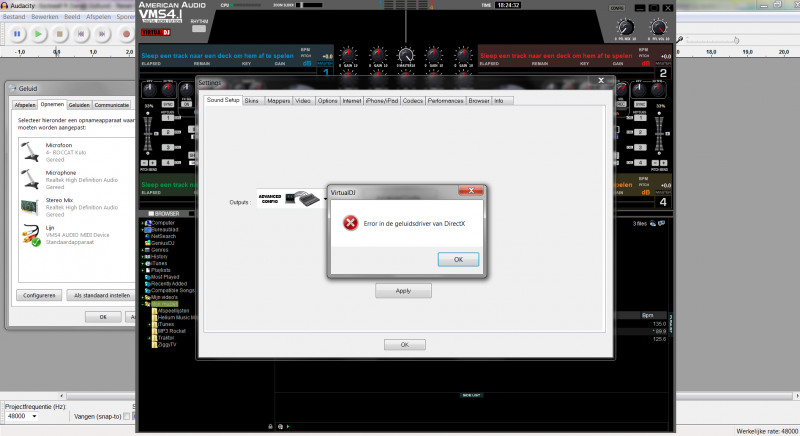800x436 pixels.
Task: Click Configureren in Geluid dialog
Action: [x=39, y=295]
